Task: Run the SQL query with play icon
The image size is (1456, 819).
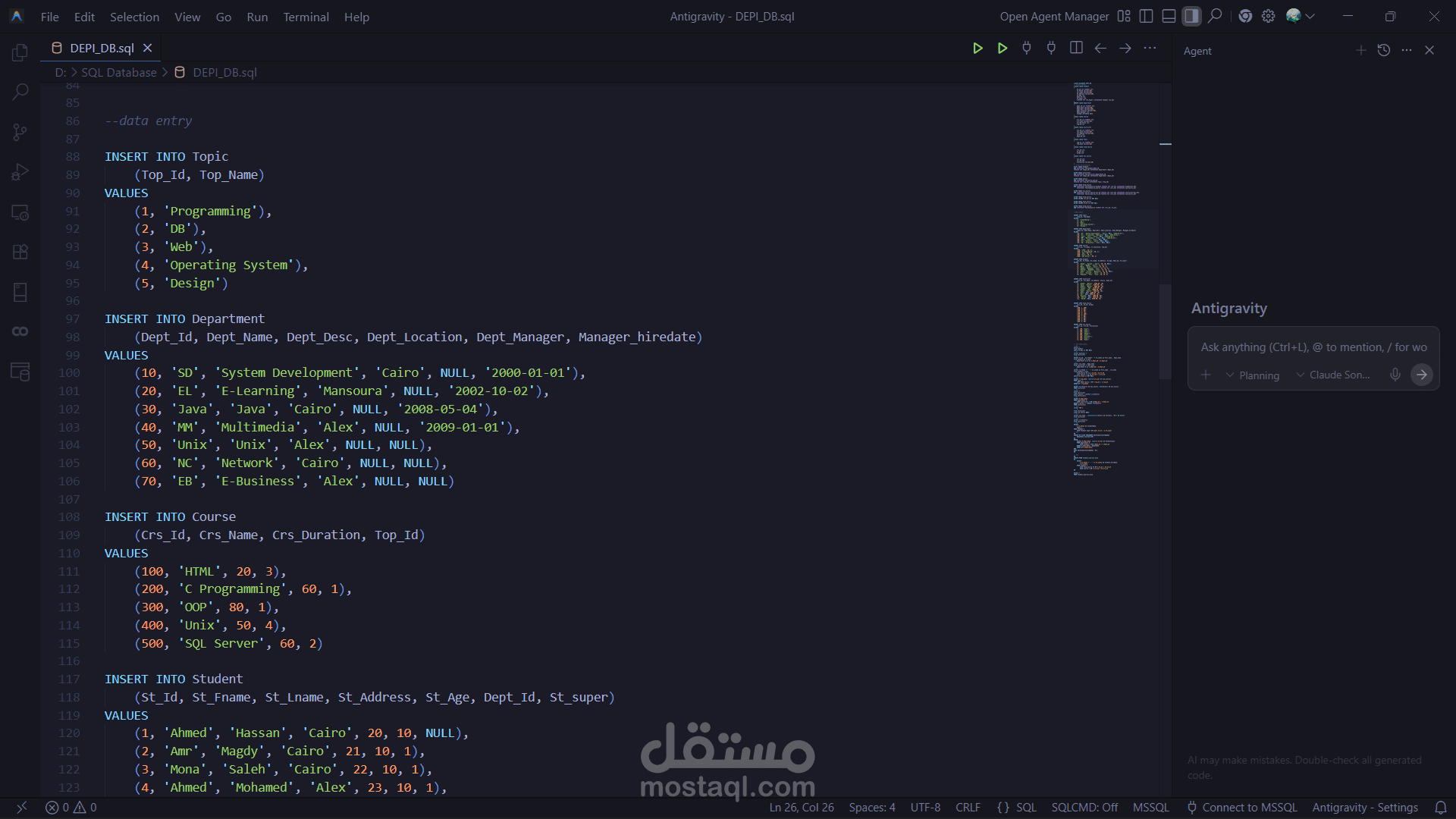Action: [x=977, y=49]
